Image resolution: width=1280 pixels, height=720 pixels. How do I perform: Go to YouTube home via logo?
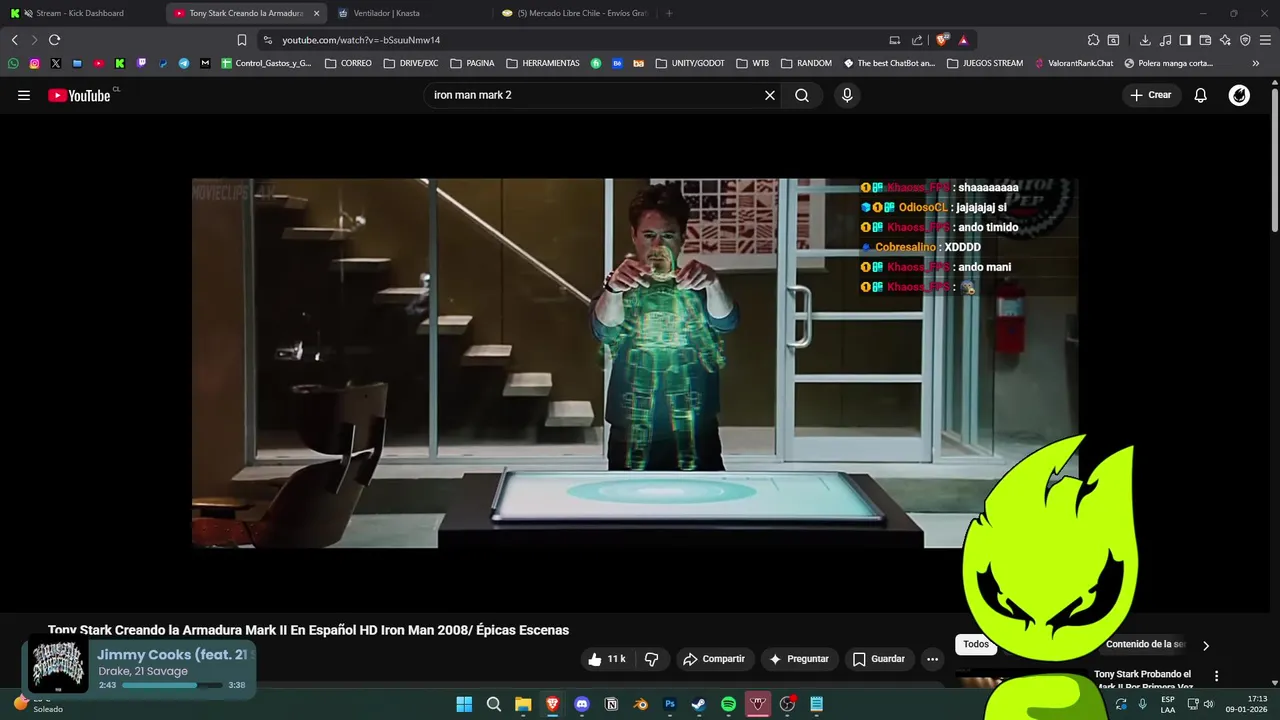pos(79,95)
